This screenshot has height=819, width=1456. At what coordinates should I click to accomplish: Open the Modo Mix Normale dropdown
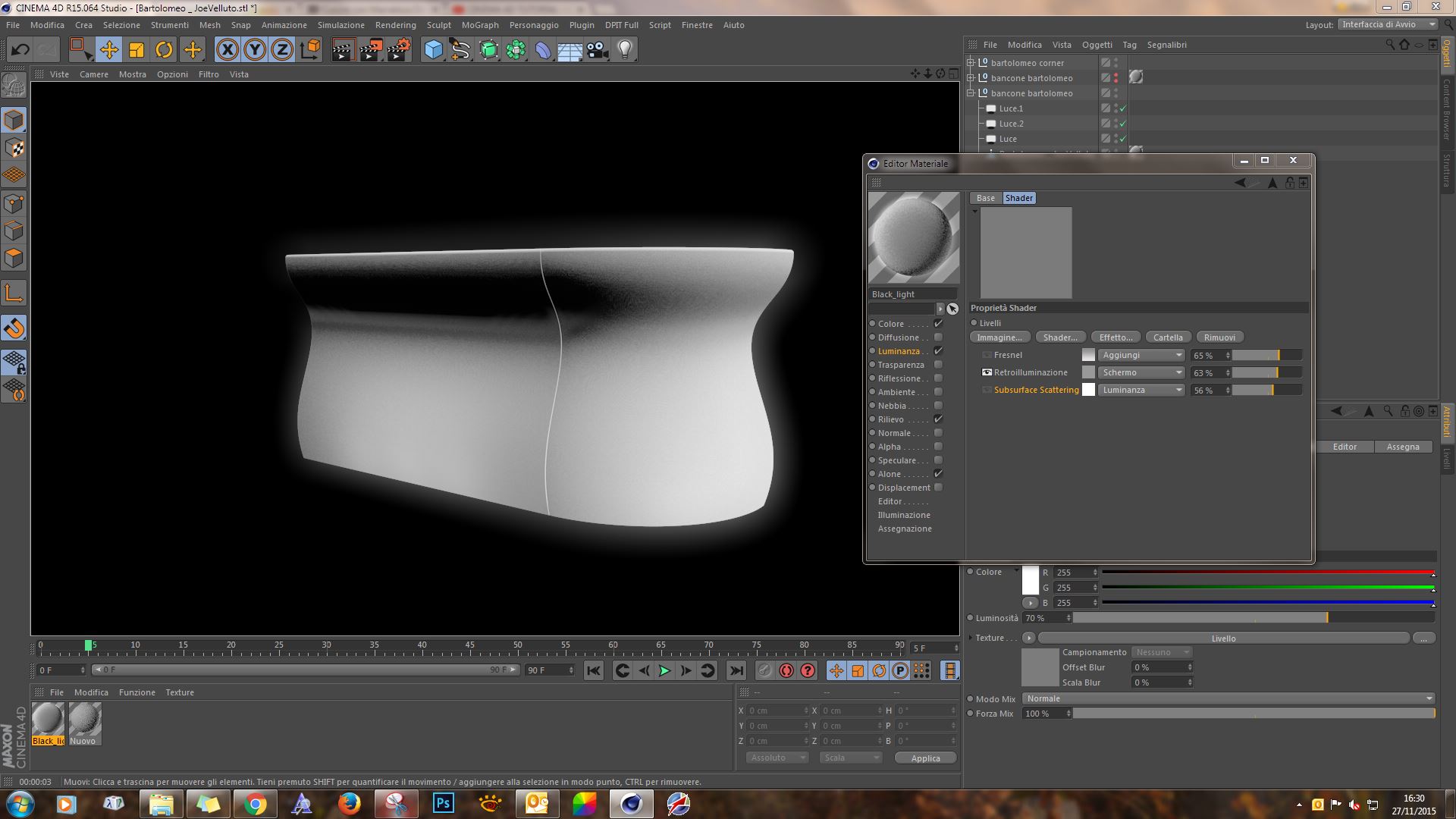[x=1228, y=698]
